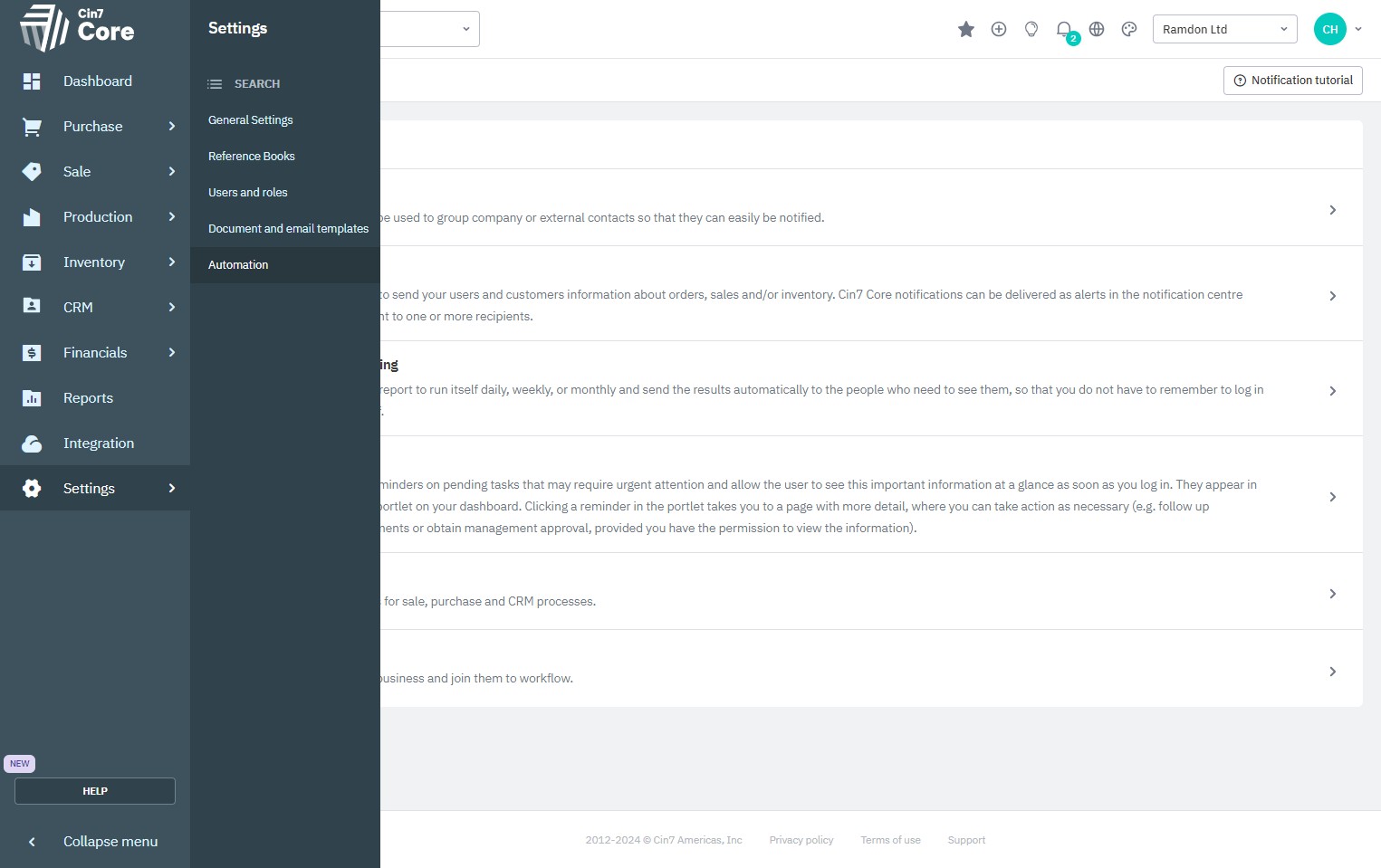Expand the Inventory menu chevron
Screen dimensions: 1381x868
click(x=172, y=262)
